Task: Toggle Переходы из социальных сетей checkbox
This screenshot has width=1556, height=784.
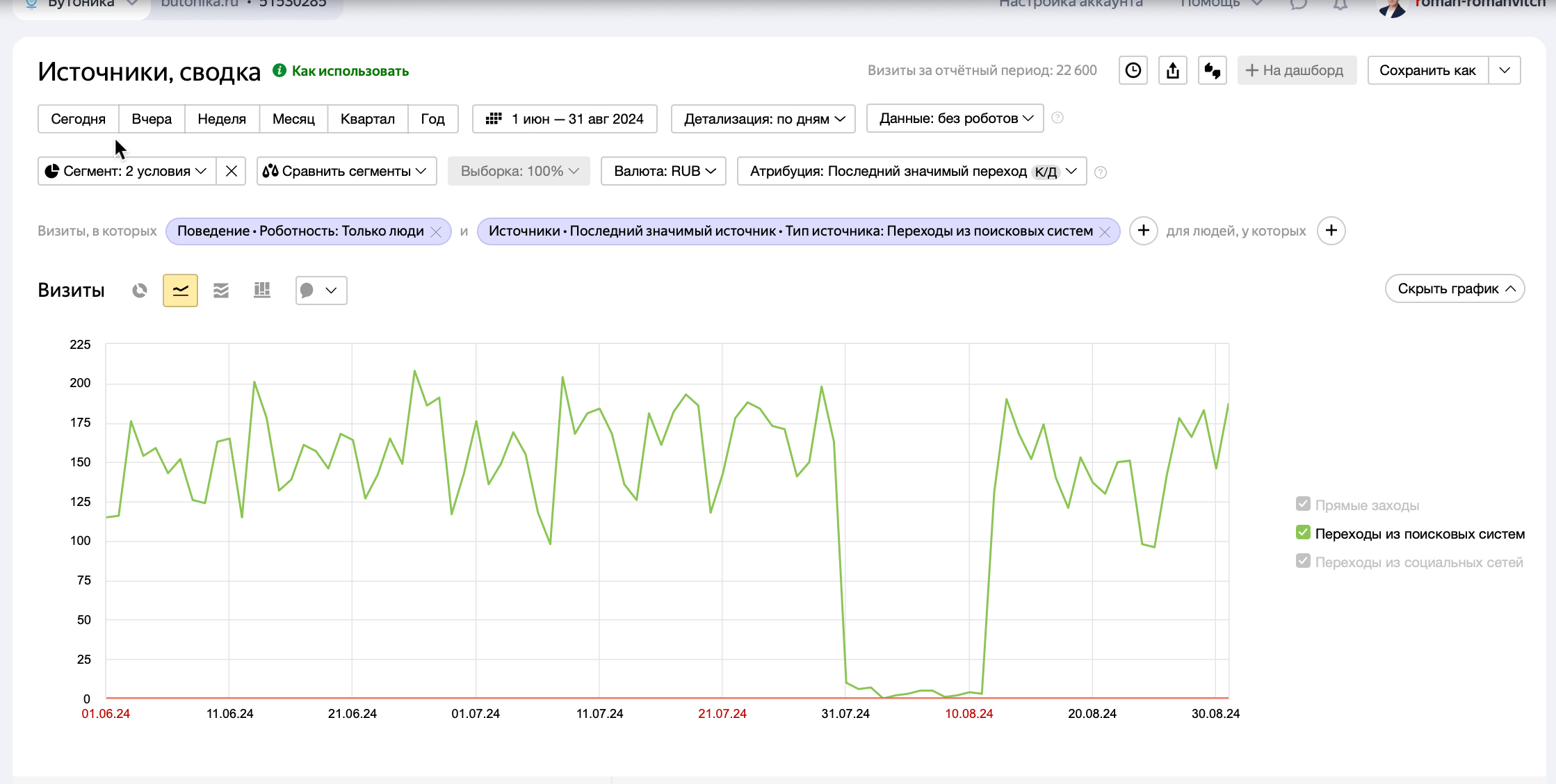Action: pyautogui.click(x=1303, y=561)
